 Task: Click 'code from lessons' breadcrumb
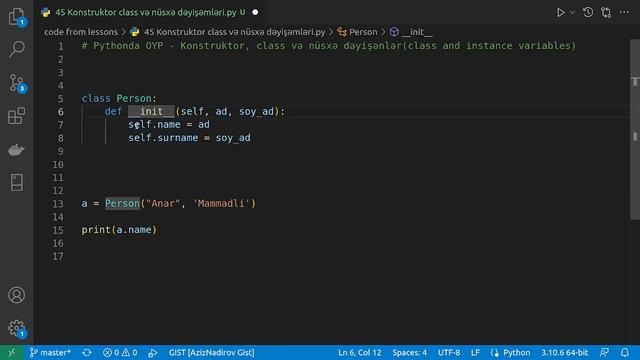coord(81,32)
